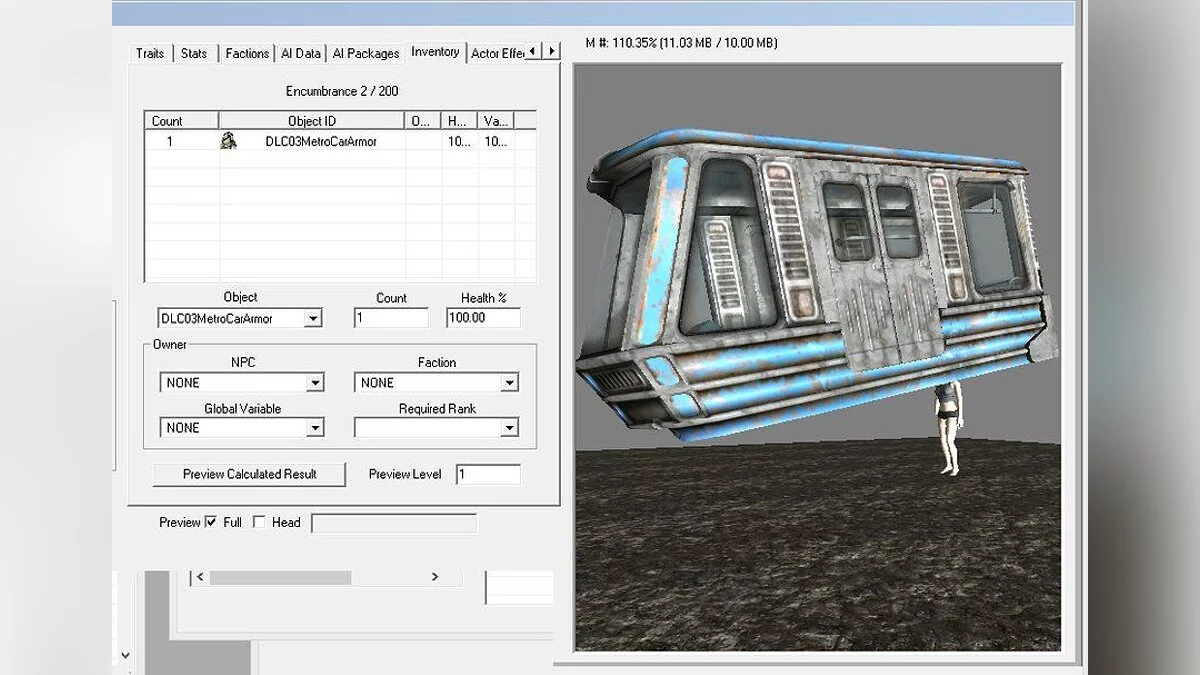Open the Faction owner dropdown
The image size is (1200, 675).
tap(509, 383)
